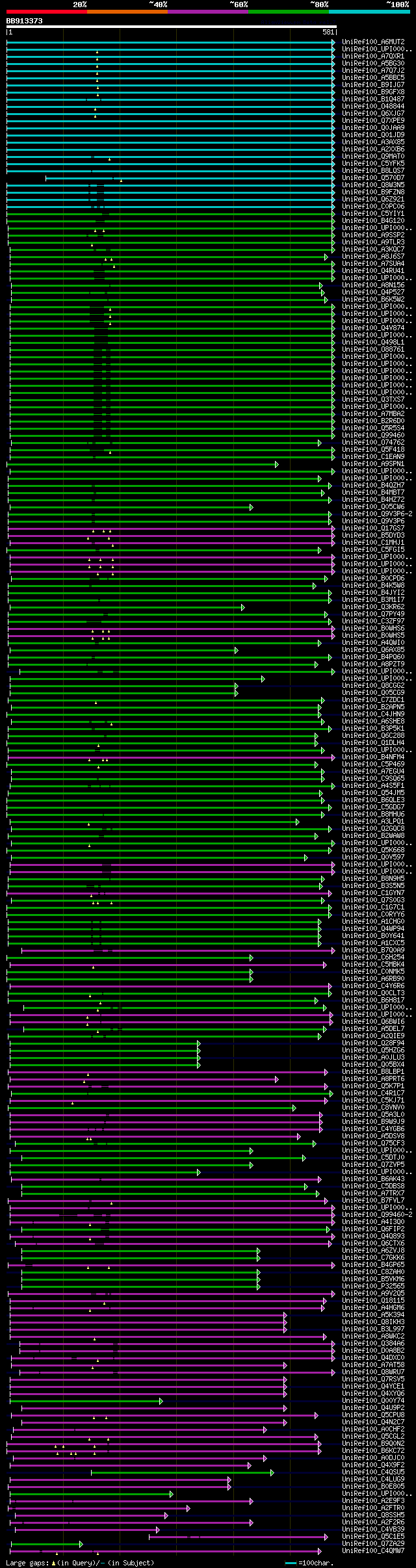Select hit label UniRef100_C5YFK5
The height and width of the screenshot is (1568, 416).
point(373,164)
